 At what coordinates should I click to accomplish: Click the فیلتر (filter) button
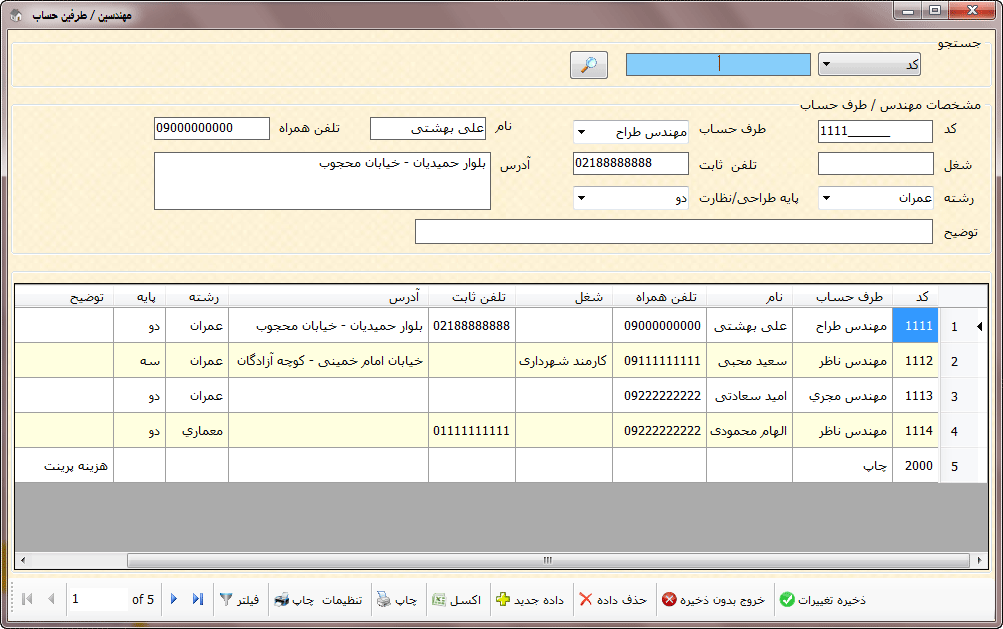240,600
